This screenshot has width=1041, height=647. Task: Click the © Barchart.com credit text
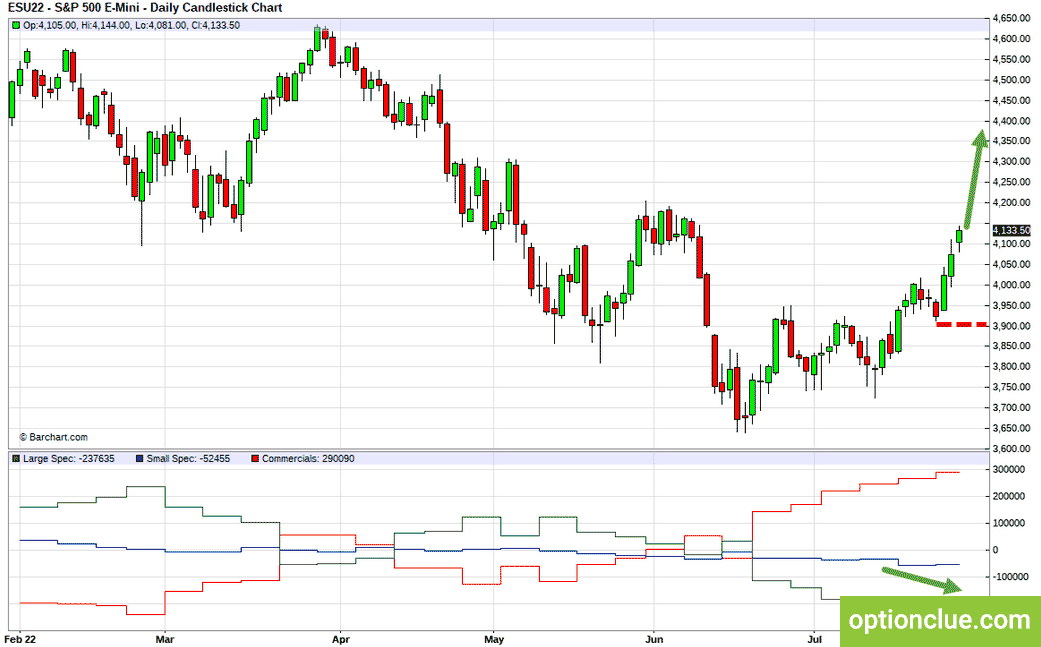click(x=53, y=437)
